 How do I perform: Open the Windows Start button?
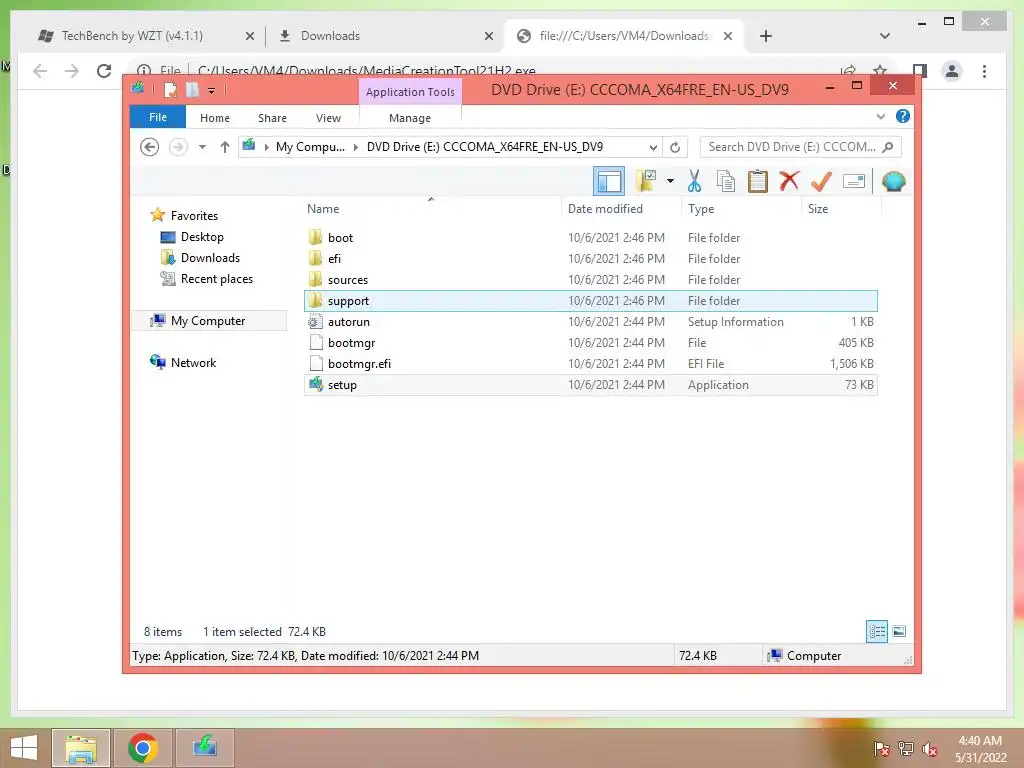pyautogui.click(x=24, y=748)
